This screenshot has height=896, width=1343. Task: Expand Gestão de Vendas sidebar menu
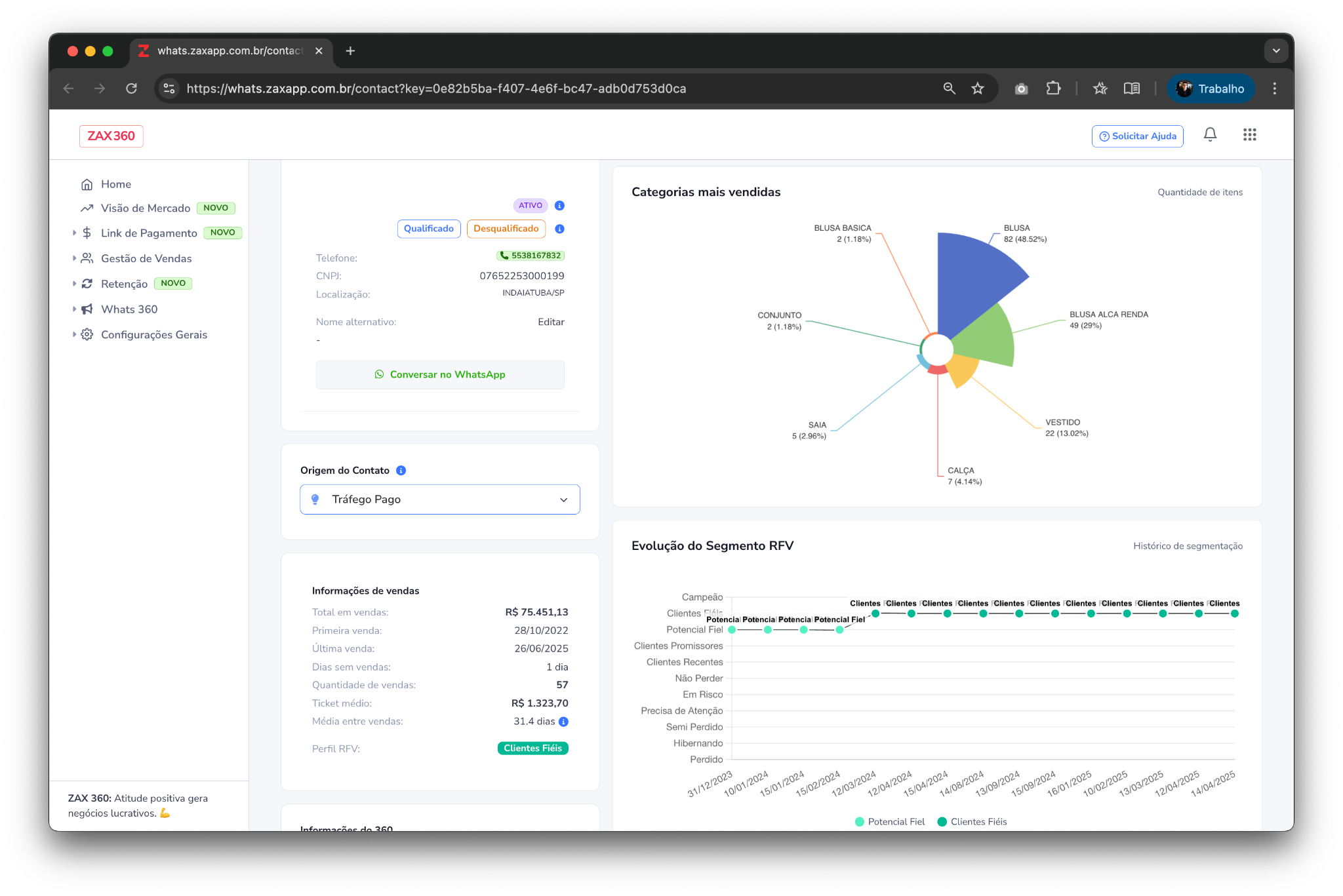[146, 259]
